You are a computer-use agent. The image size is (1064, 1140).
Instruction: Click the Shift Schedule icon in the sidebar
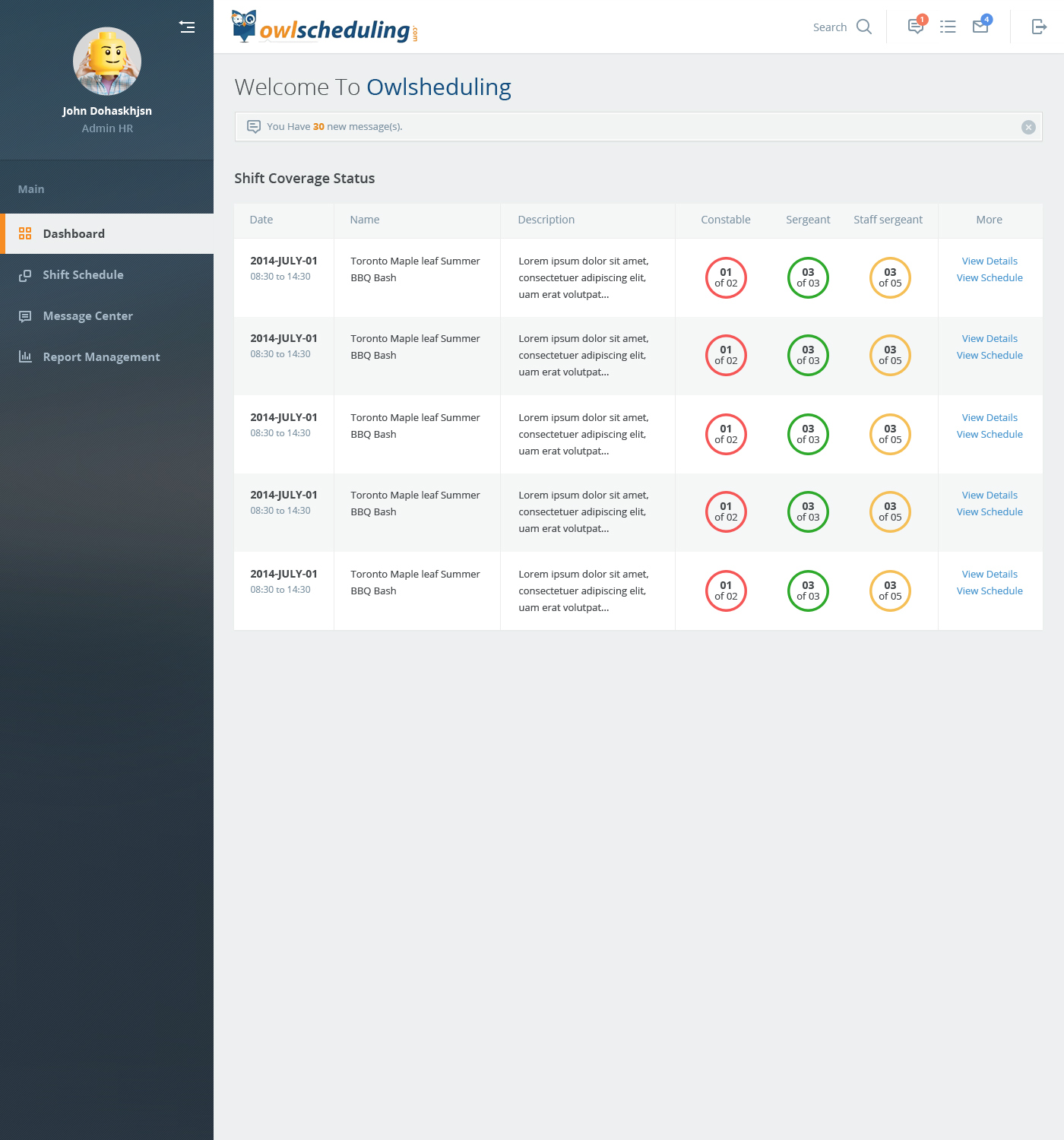coord(25,275)
